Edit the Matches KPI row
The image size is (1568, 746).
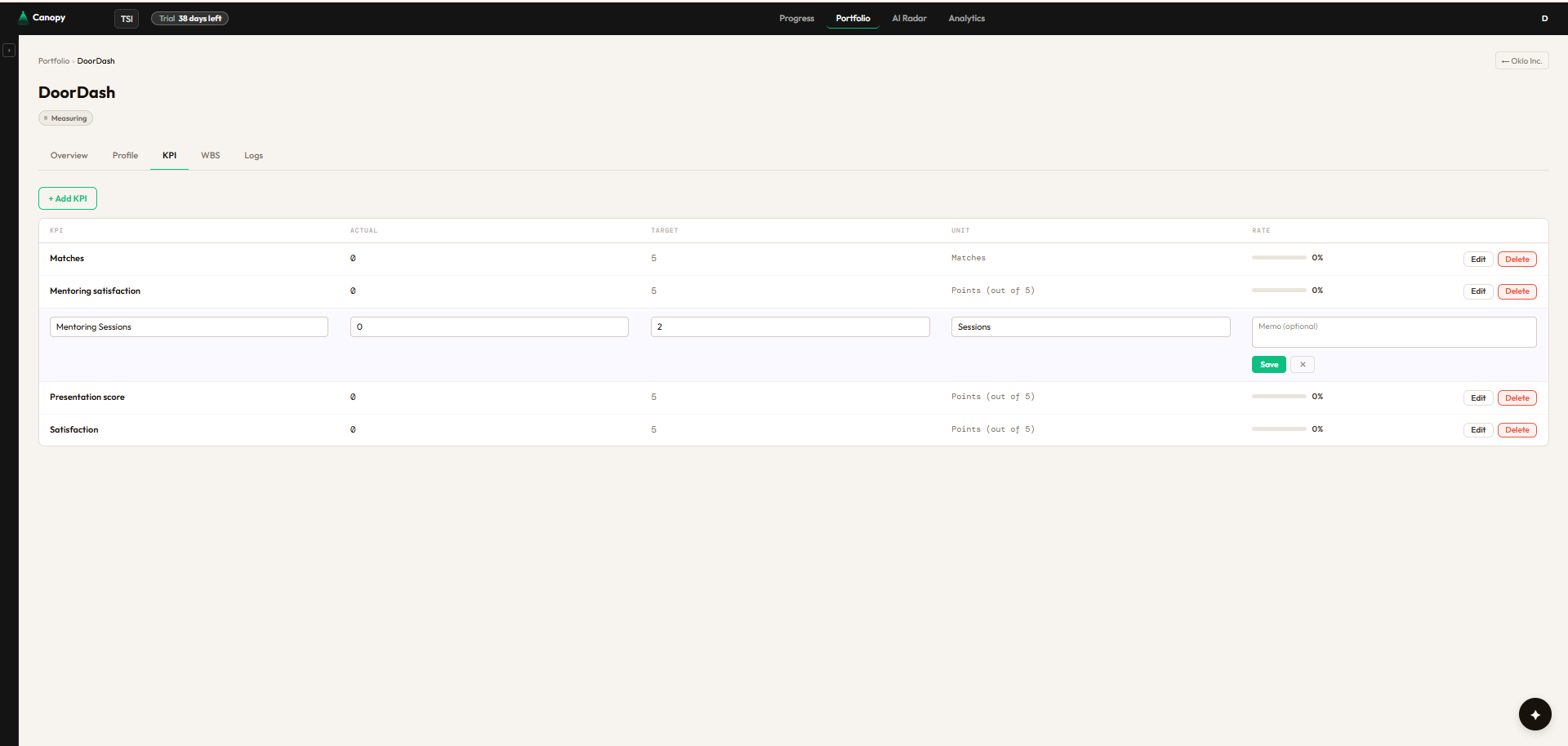(x=1478, y=260)
